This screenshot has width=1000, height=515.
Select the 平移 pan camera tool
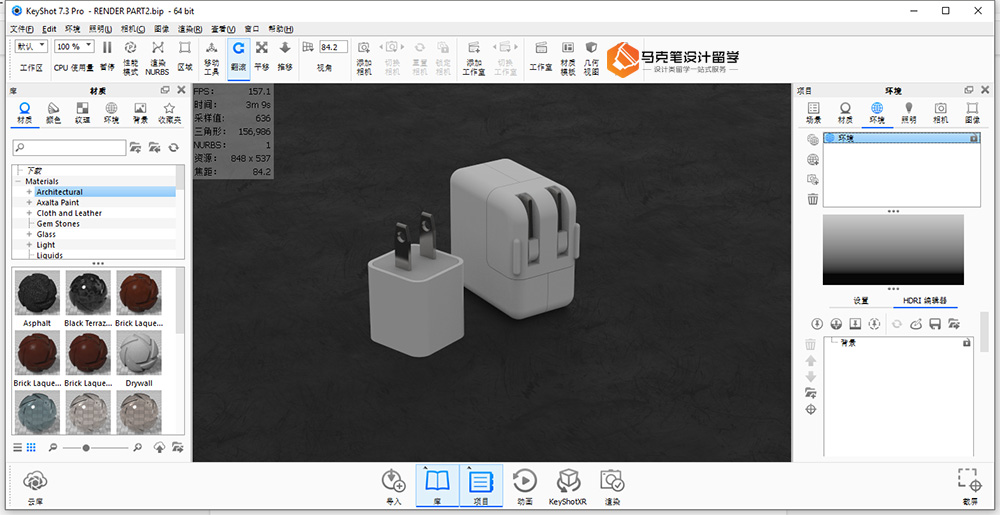point(261,55)
